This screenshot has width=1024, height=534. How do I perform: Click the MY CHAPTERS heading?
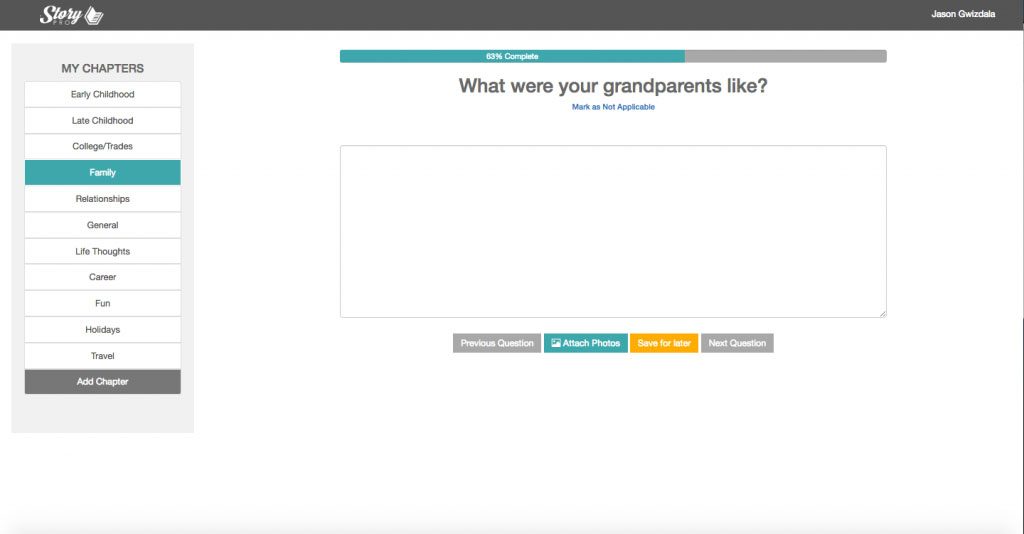click(103, 68)
